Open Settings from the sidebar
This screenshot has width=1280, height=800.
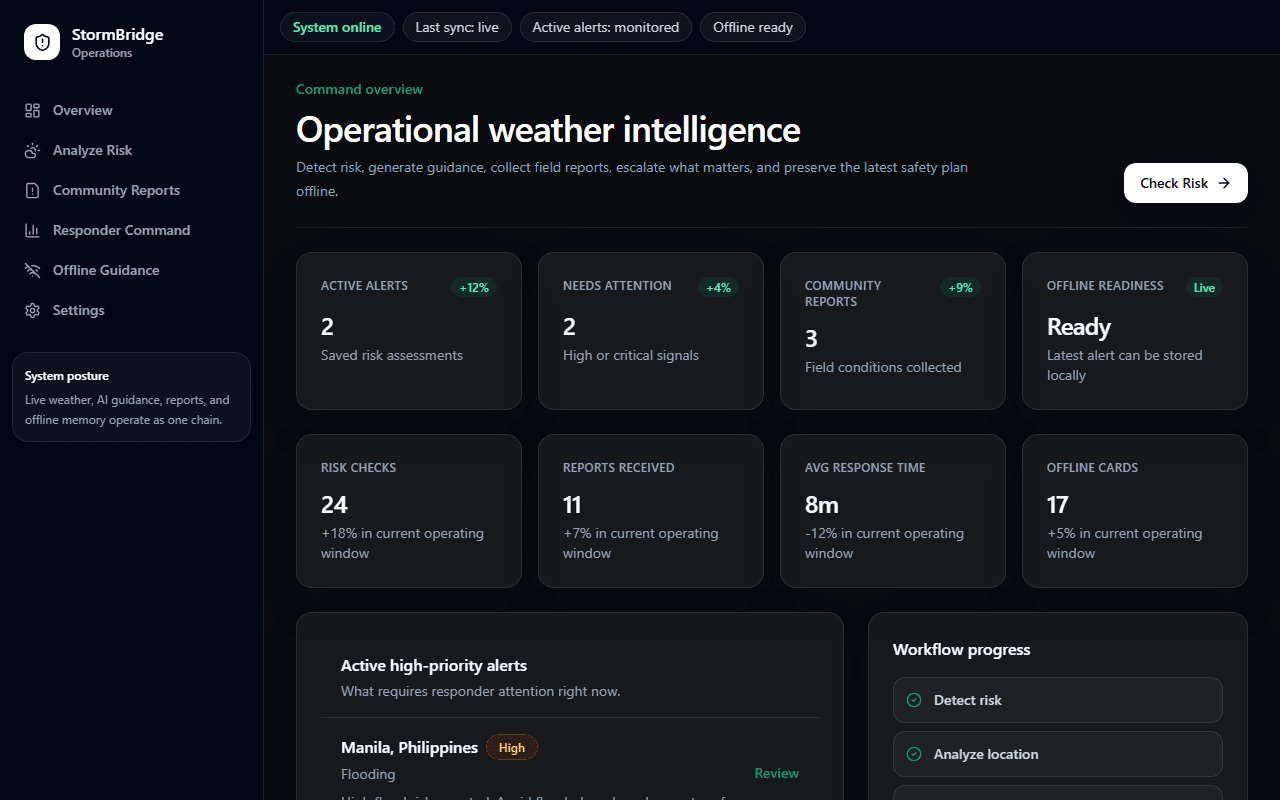click(131, 310)
